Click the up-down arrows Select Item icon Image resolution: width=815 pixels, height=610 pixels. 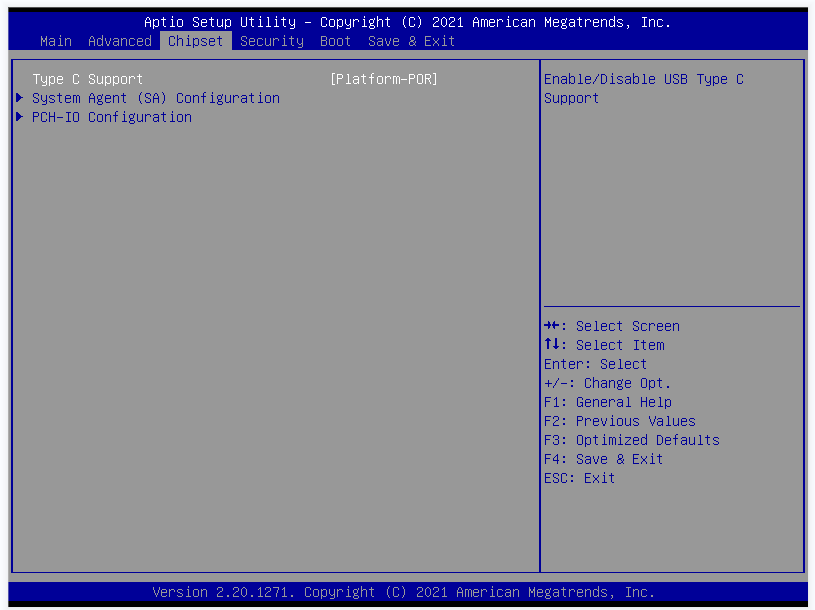[550, 345]
